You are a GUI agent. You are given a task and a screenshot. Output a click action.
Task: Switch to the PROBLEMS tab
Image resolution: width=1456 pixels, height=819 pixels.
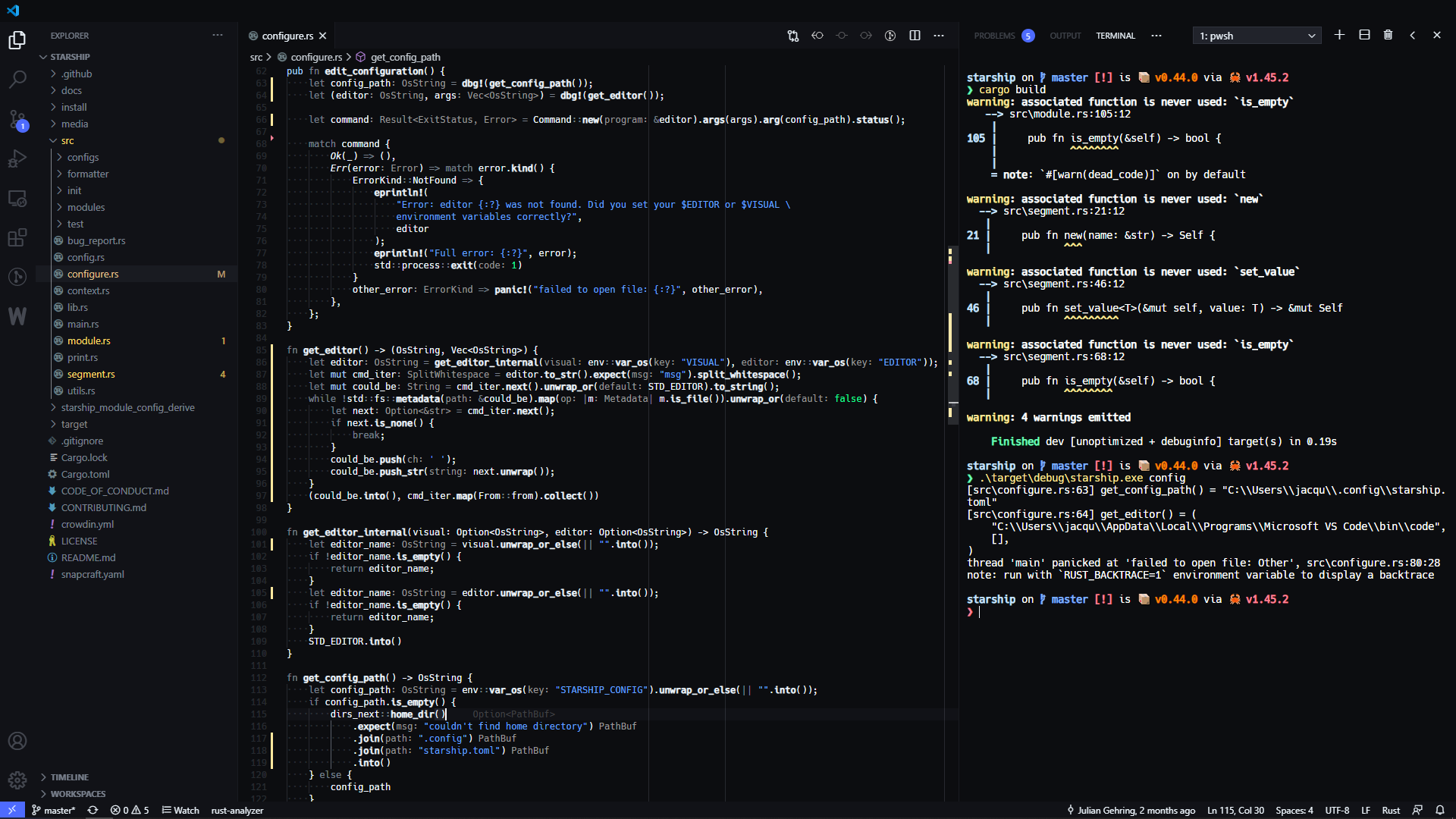(x=993, y=35)
